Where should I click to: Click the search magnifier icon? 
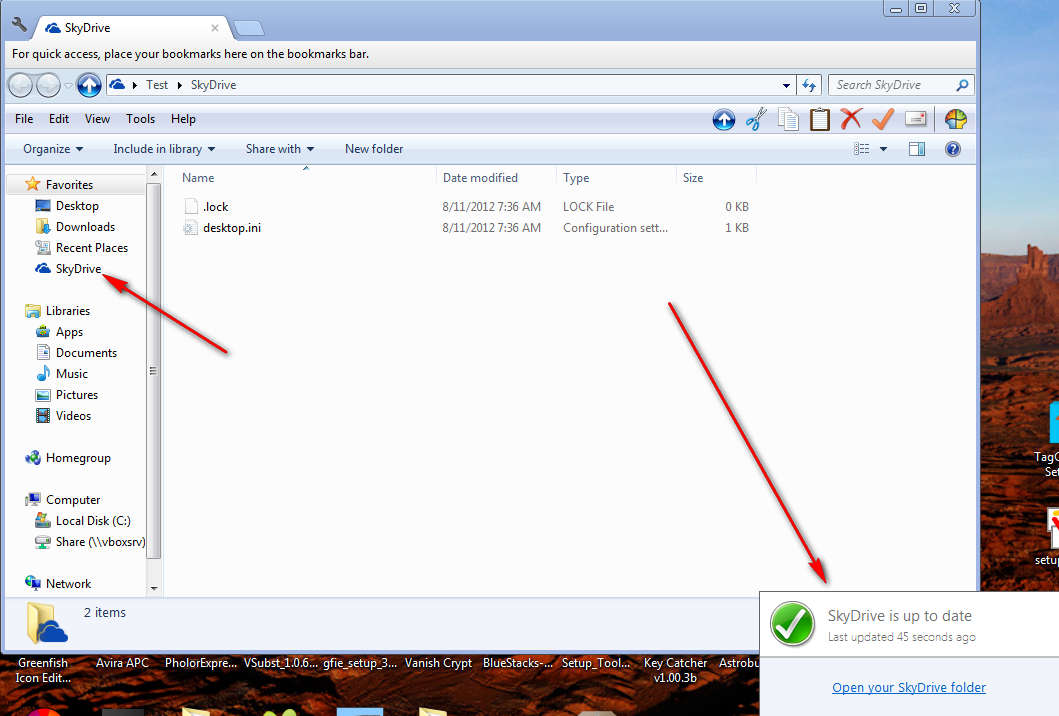963,85
